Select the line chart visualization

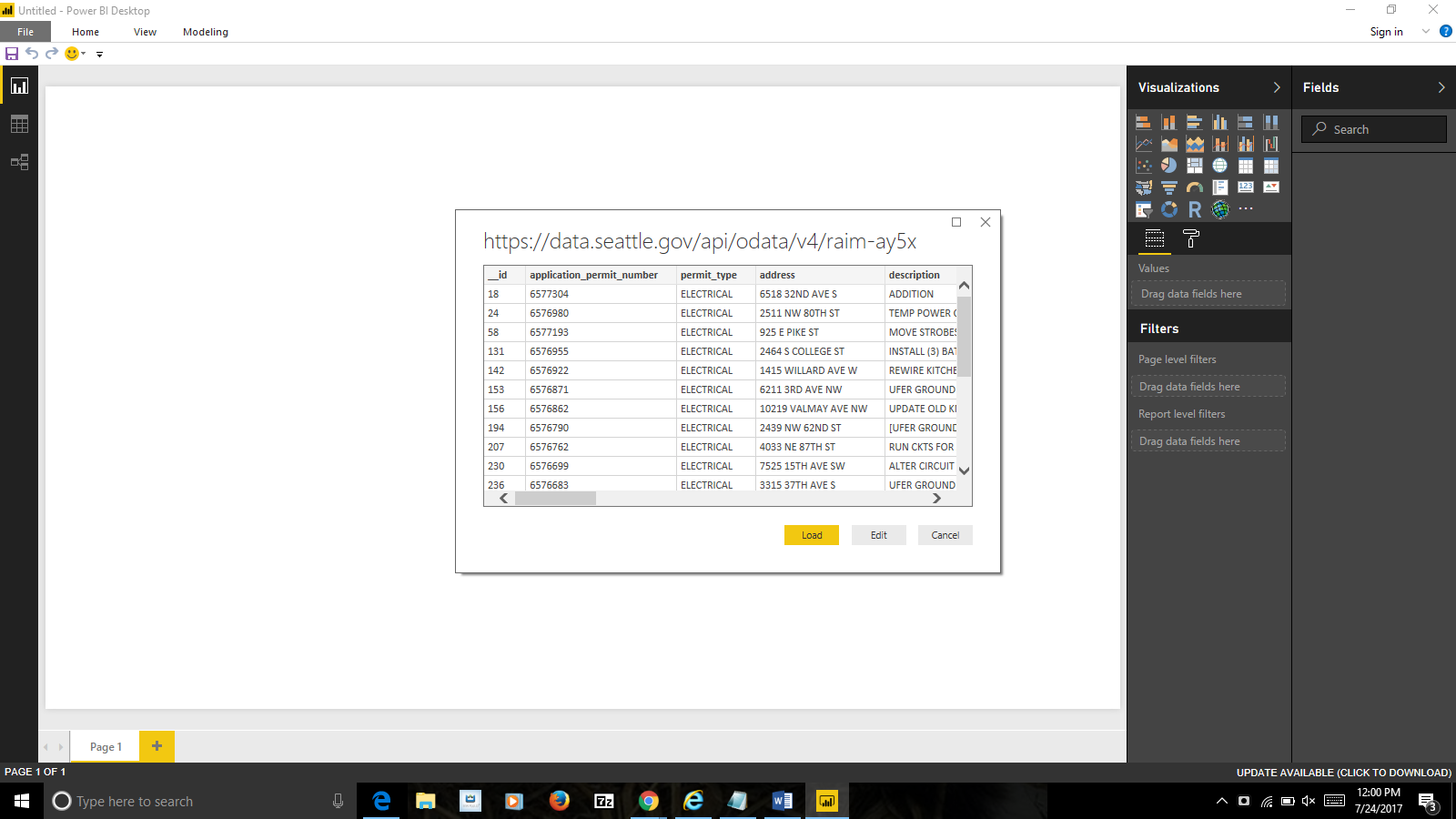[x=1144, y=144]
